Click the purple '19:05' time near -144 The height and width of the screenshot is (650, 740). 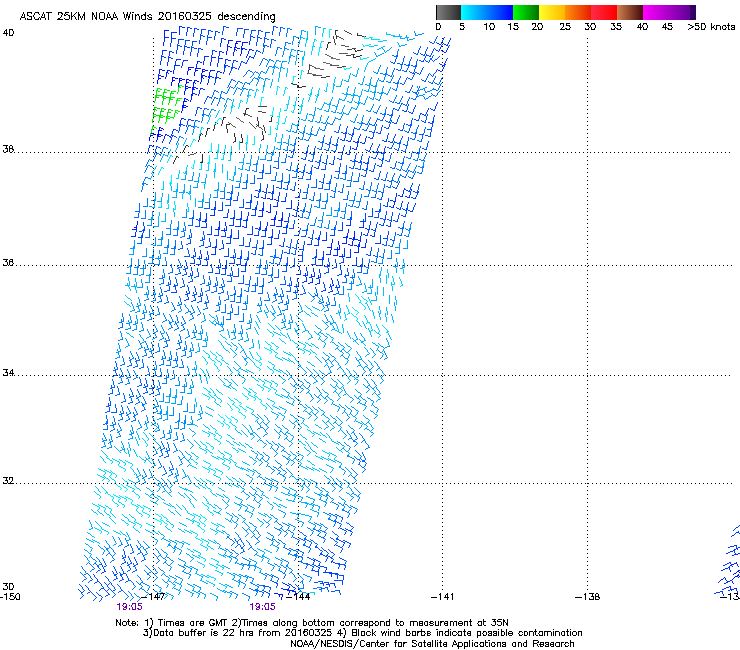(x=262, y=607)
